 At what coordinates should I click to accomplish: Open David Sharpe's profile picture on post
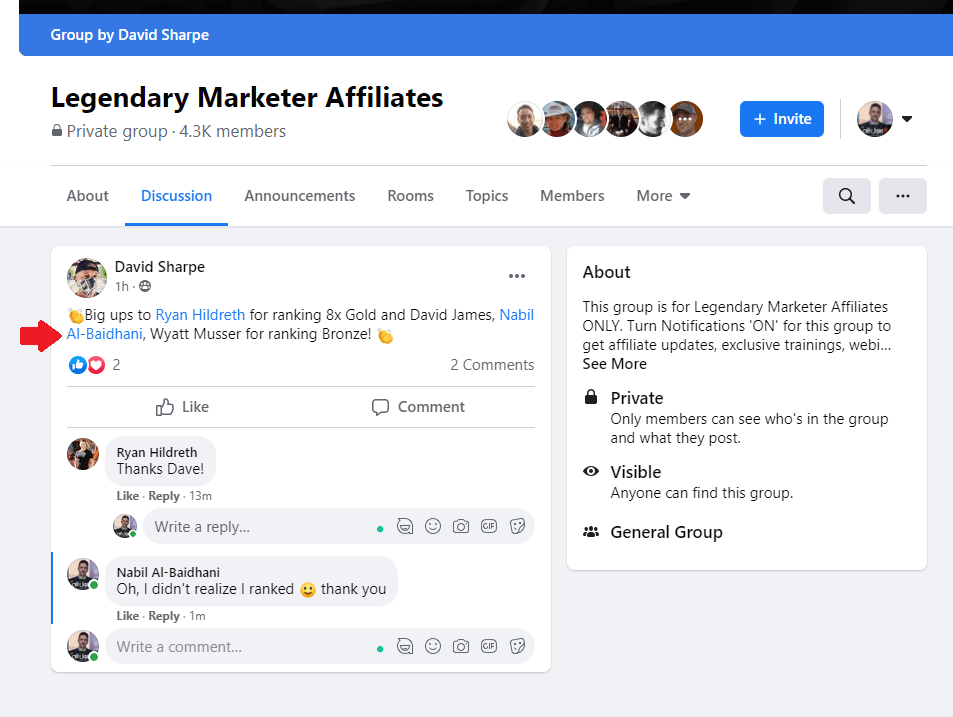click(x=87, y=278)
